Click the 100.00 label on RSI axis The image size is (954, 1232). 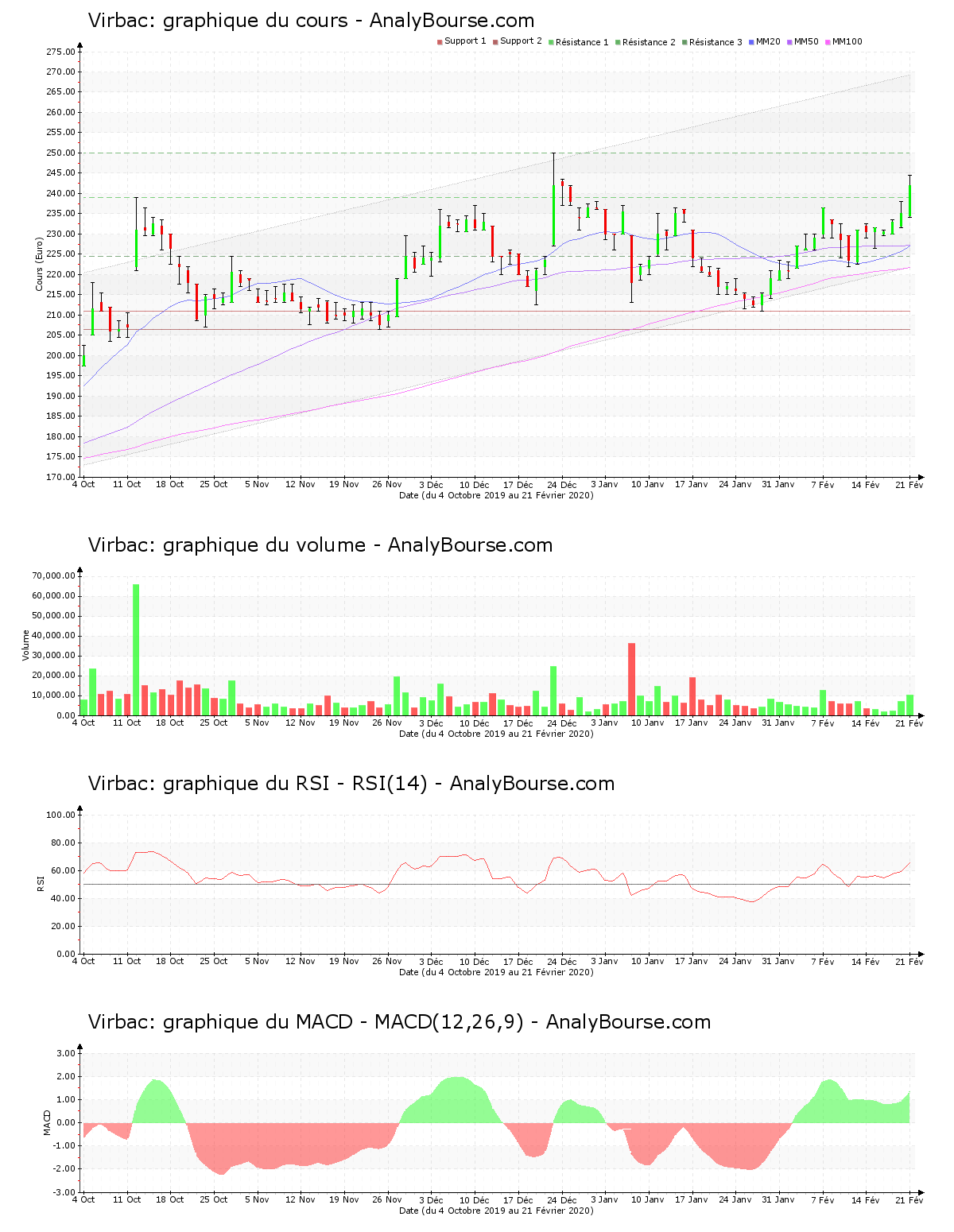(x=60, y=815)
